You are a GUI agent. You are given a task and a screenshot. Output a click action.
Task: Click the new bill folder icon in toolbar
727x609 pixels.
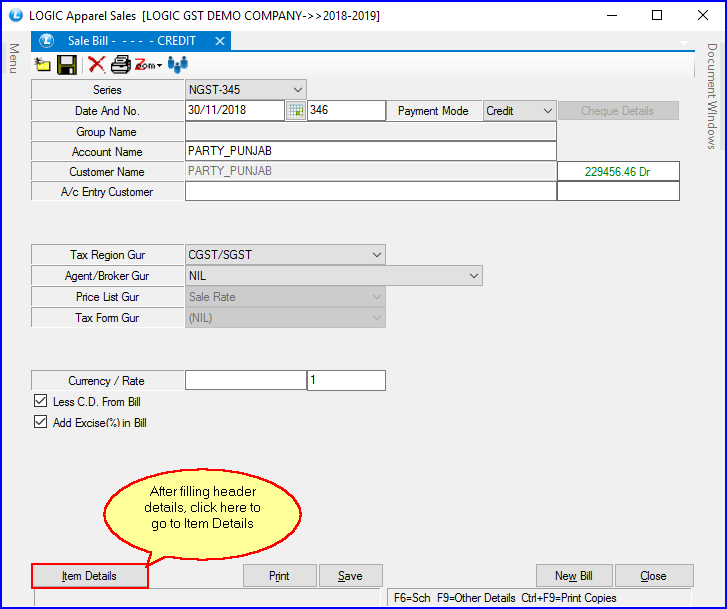click(43, 64)
